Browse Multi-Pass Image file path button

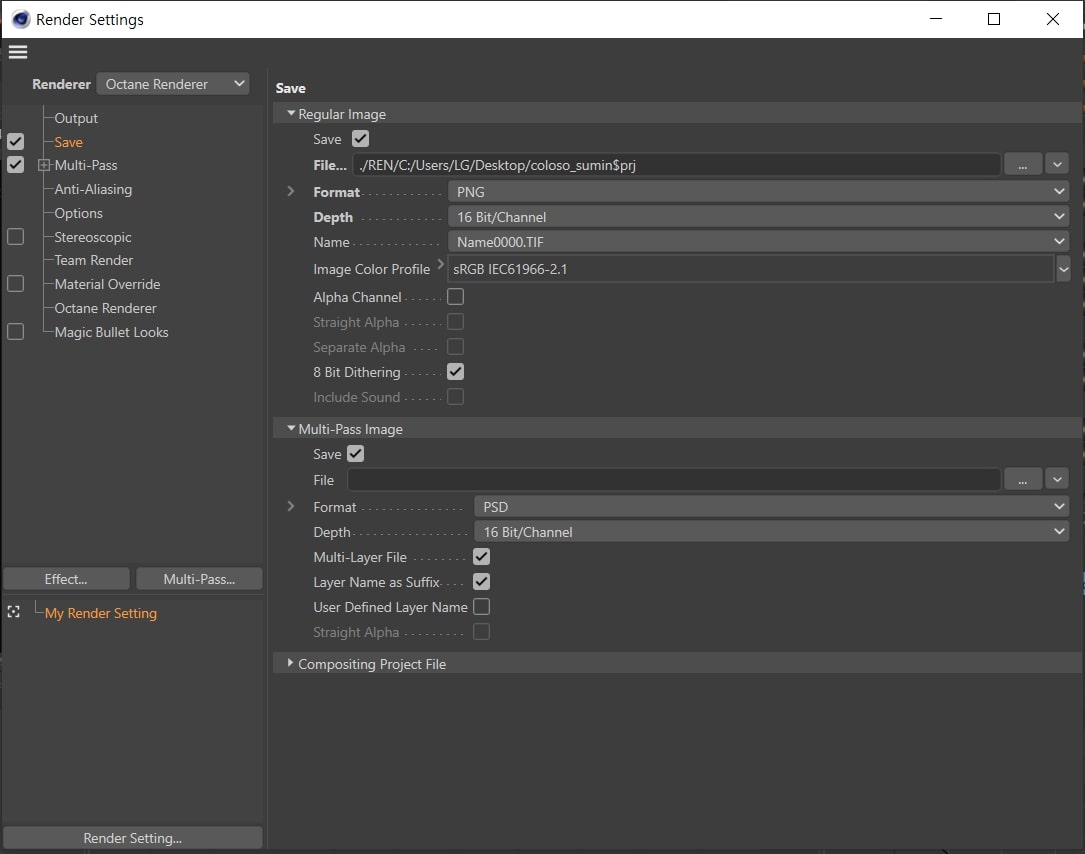point(1022,479)
